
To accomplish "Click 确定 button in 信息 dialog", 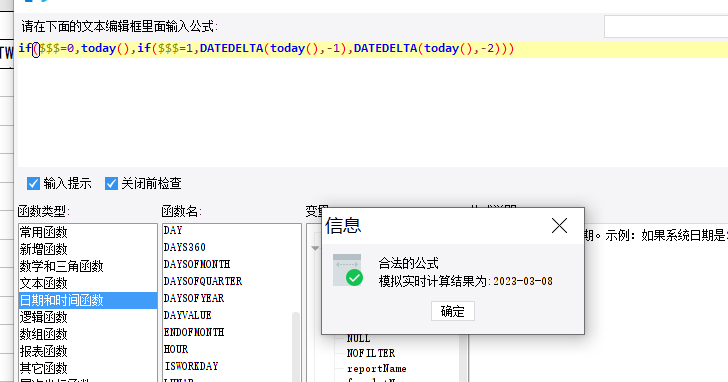I will [453, 311].
